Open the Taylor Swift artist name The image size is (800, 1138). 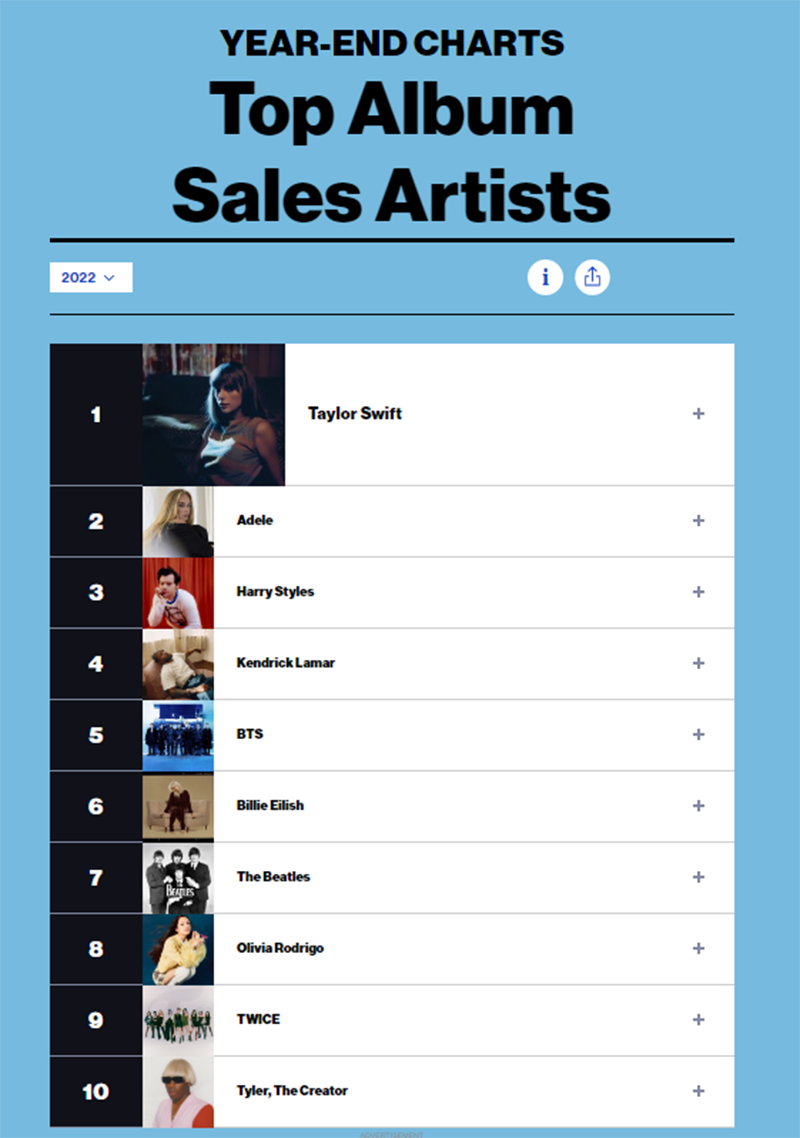pos(355,414)
